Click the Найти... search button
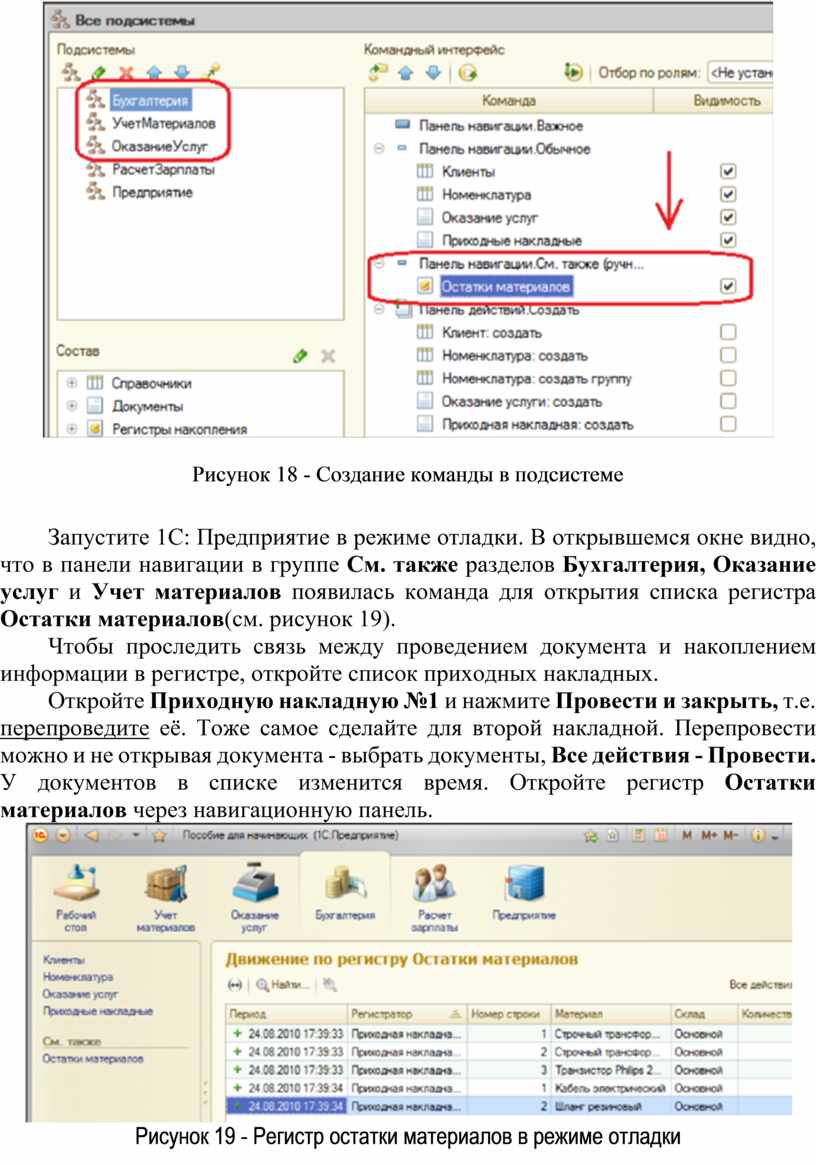Image resolution: width=816 pixels, height=1165 pixels. click(282, 985)
